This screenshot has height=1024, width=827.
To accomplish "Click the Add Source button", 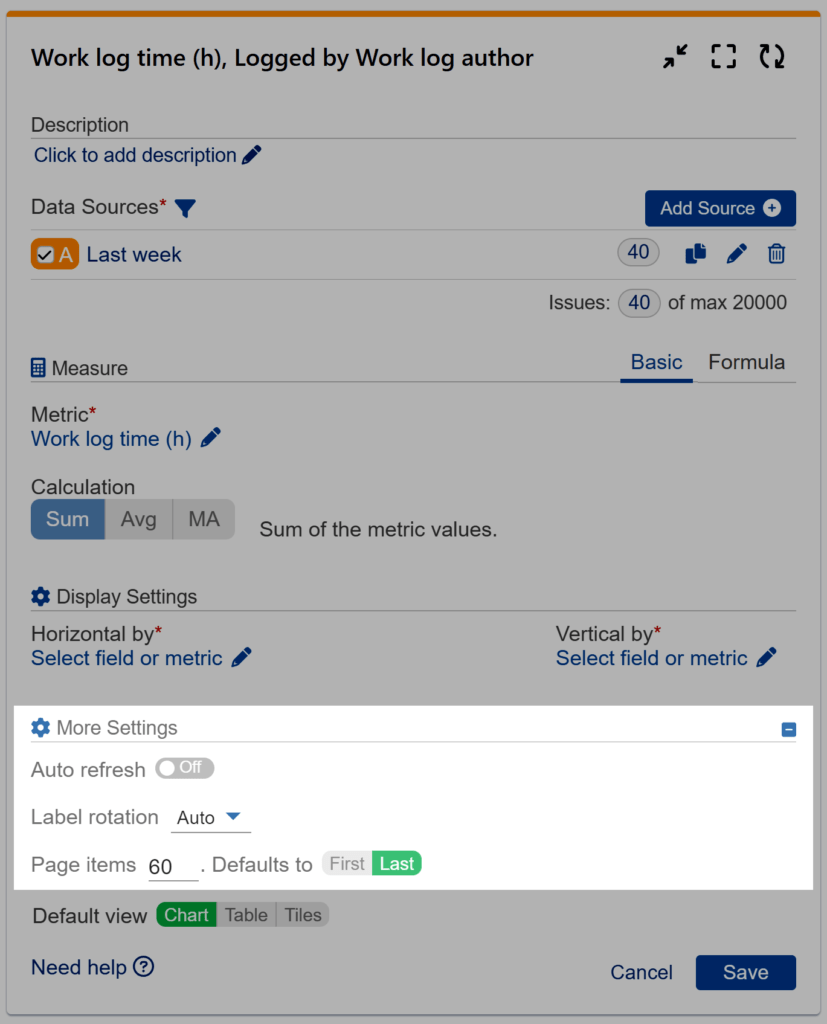I will click(720, 208).
